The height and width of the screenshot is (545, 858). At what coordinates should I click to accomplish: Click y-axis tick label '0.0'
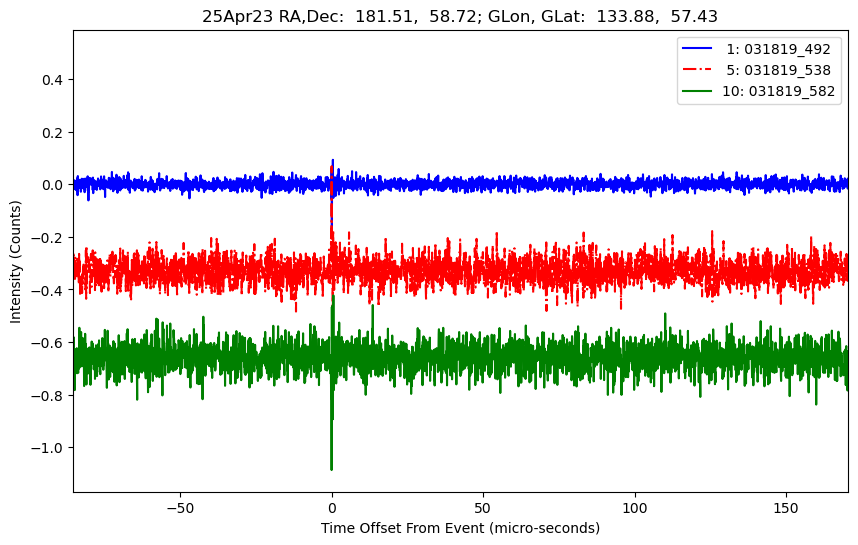pyautogui.click(x=53, y=185)
